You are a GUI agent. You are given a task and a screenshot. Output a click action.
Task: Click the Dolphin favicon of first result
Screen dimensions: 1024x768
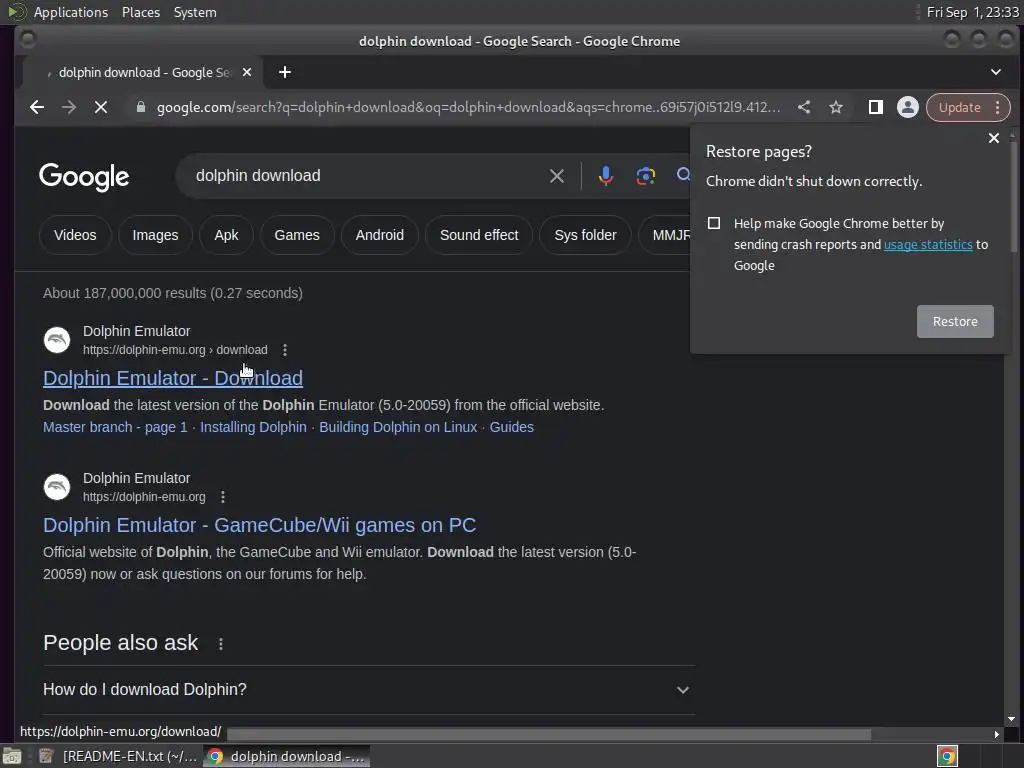[x=57, y=340]
